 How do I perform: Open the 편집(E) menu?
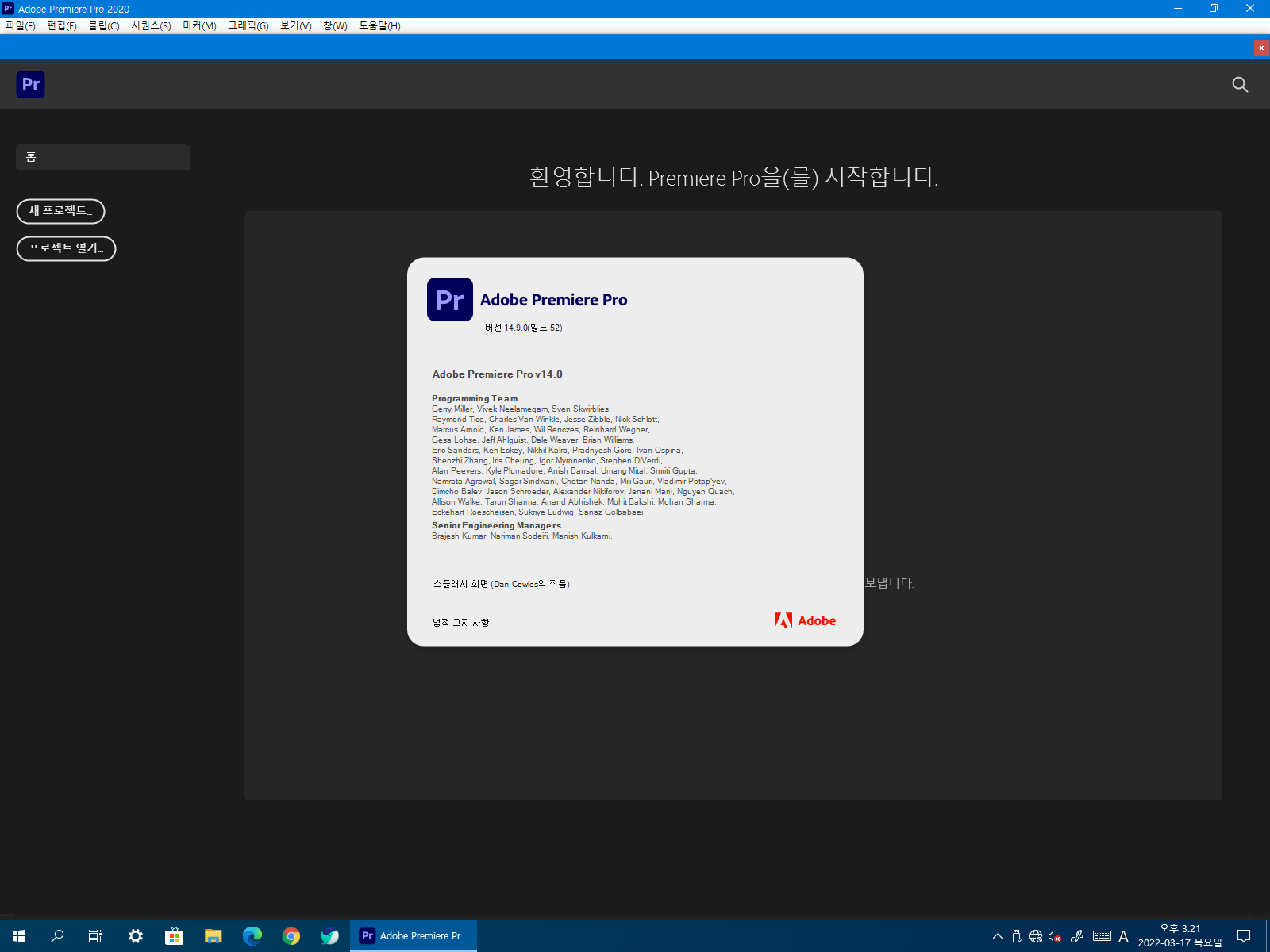point(62,25)
